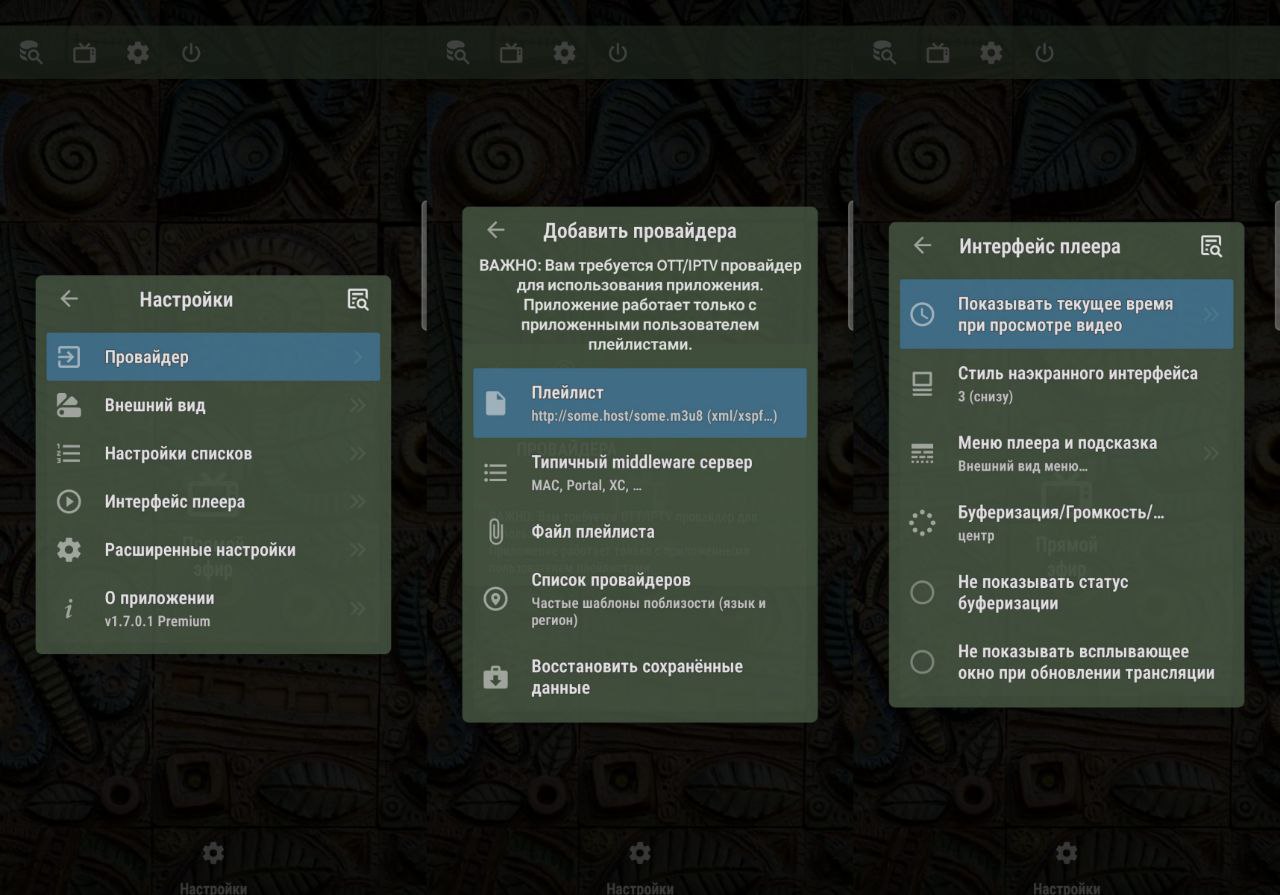Open the Провайдер settings entry
This screenshot has height=895, width=1280.
pyautogui.click(x=212, y=357)
